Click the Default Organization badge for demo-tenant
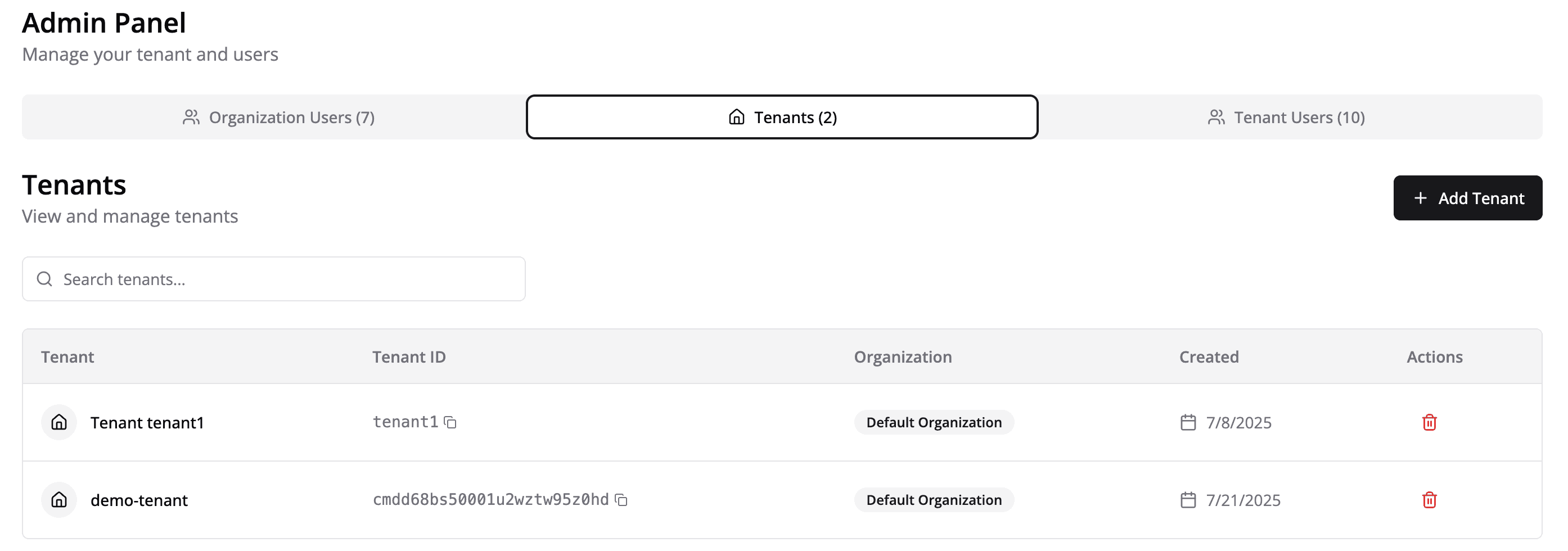 pos(934,500)
